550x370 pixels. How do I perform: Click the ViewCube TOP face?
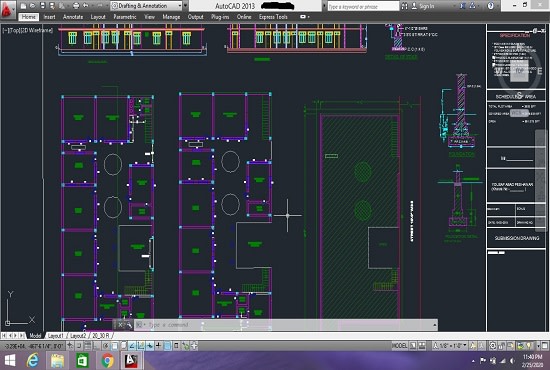[x=519, y=71]
